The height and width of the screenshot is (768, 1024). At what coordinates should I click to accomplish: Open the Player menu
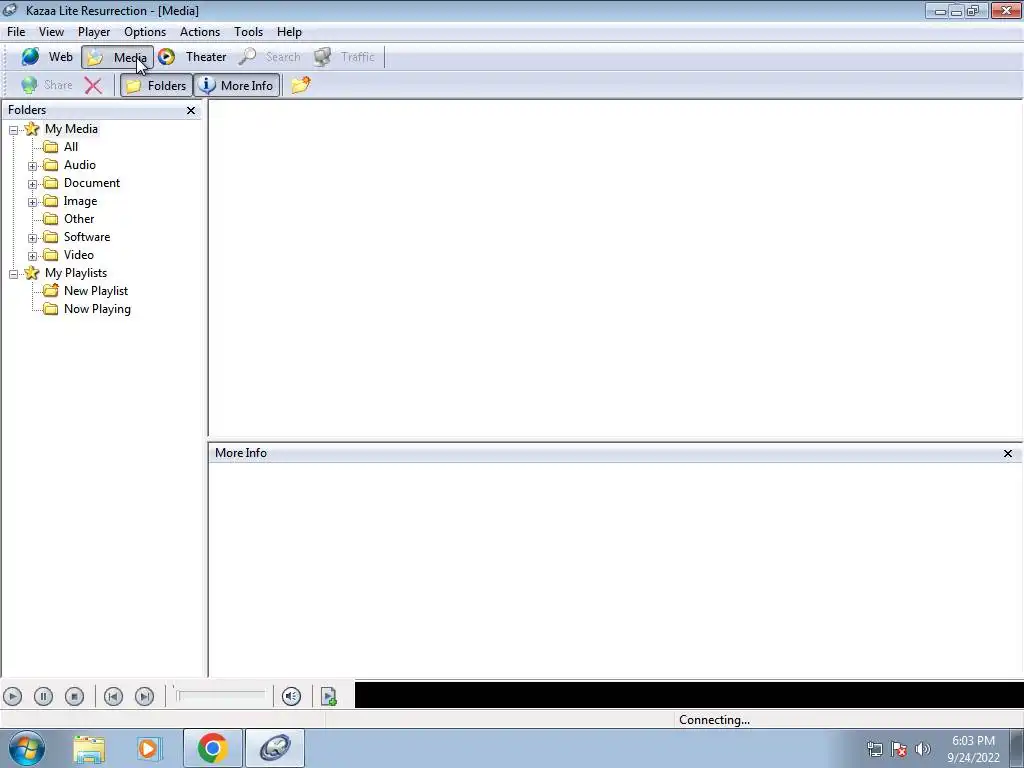click(94, 31)
